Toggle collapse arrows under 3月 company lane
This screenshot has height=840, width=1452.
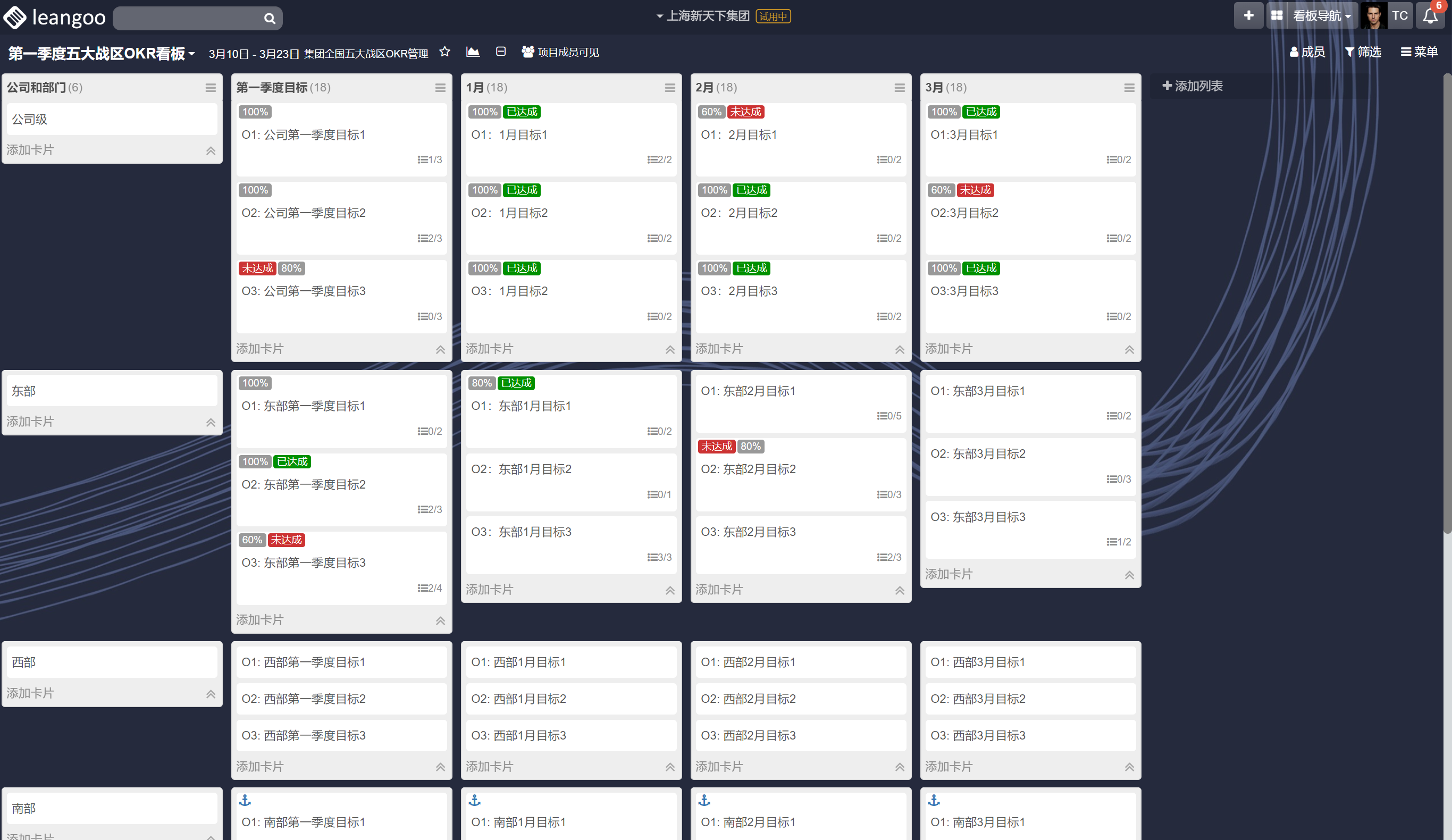(x=1129, y=350)
